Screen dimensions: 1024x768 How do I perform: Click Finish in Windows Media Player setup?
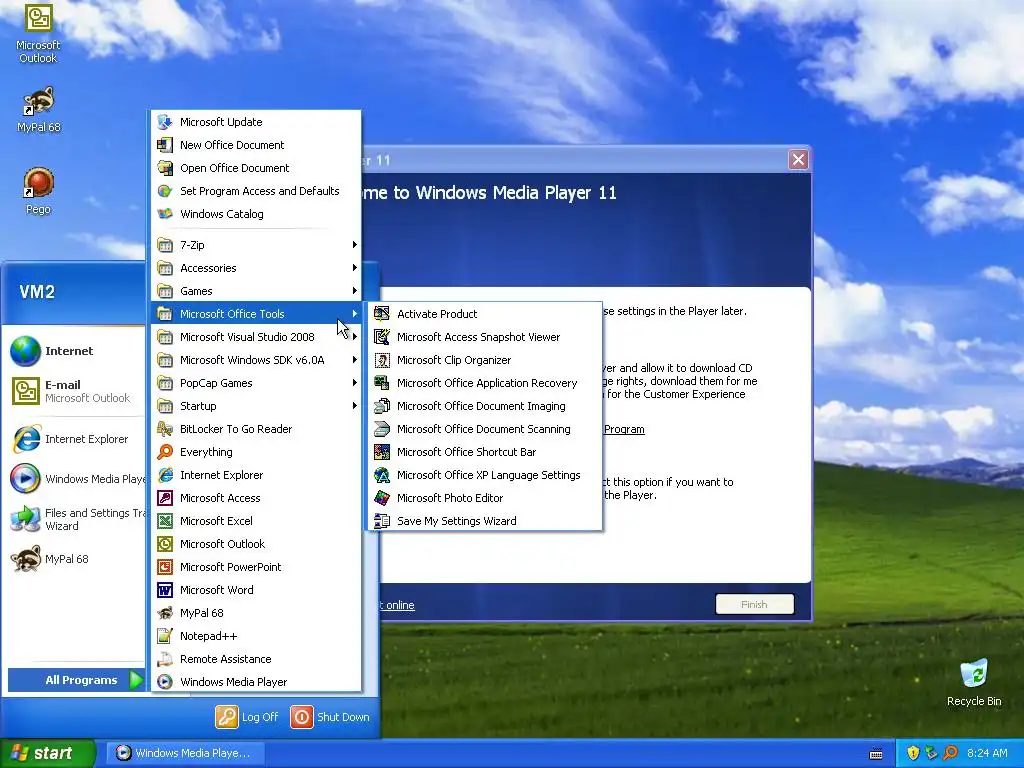pyautogui.click(x=754, y=605)
